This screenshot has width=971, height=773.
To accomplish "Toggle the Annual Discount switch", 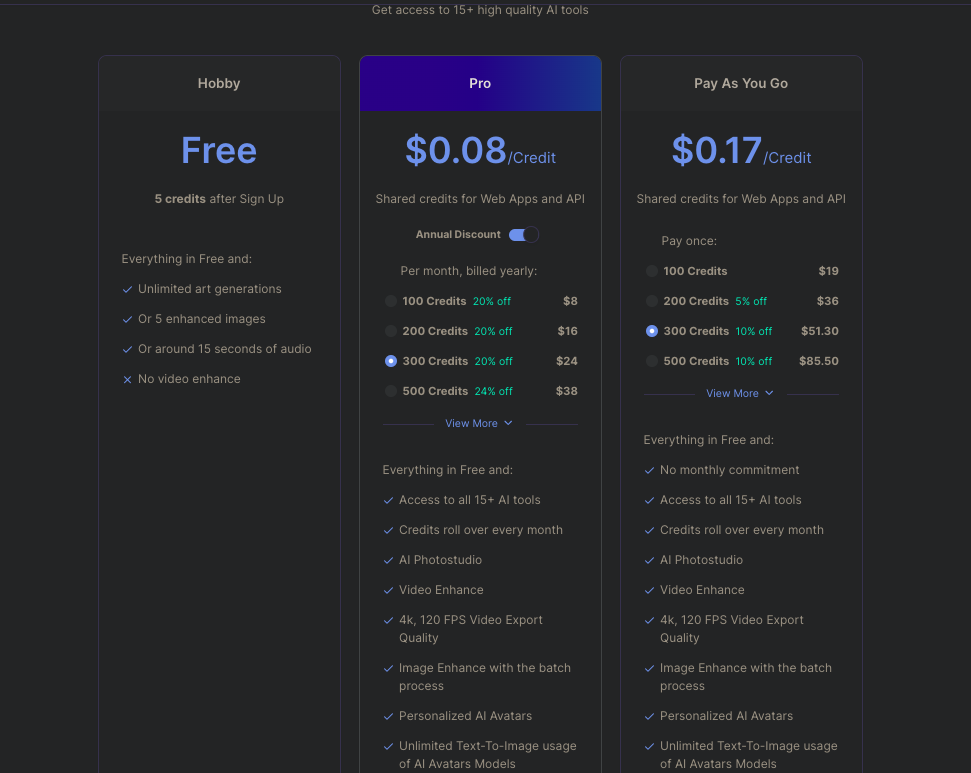I will [523, 235].
